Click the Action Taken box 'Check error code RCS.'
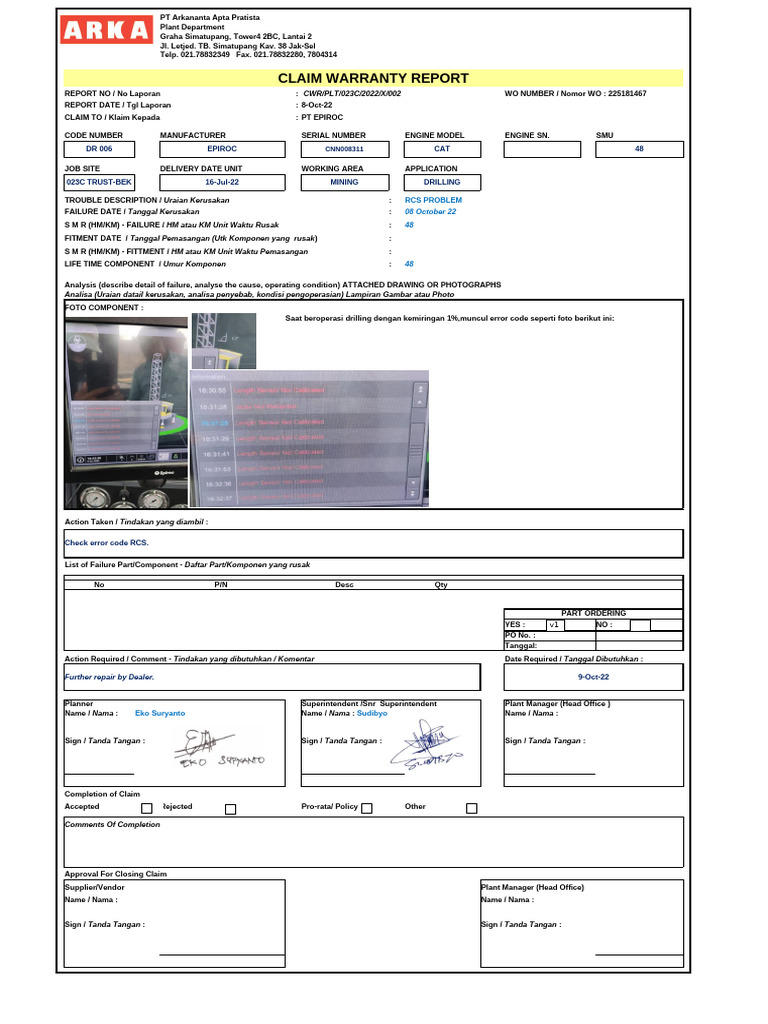This screenshot has height=1024, width=768. click(x=374, y=543)
